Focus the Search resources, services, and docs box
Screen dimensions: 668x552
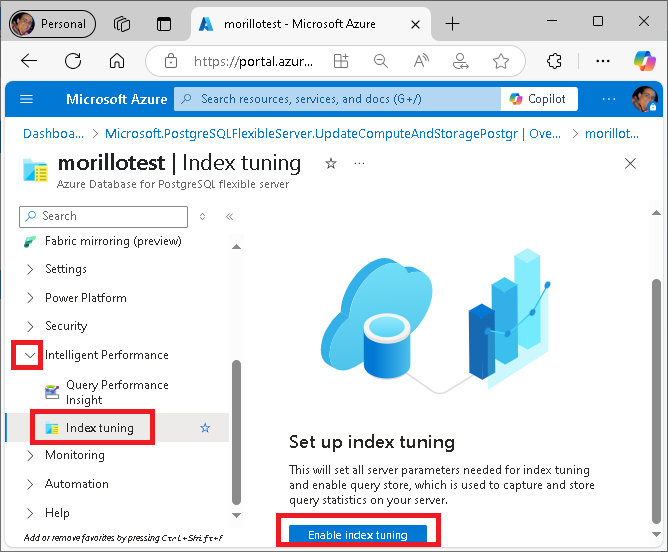coord(337,99)
